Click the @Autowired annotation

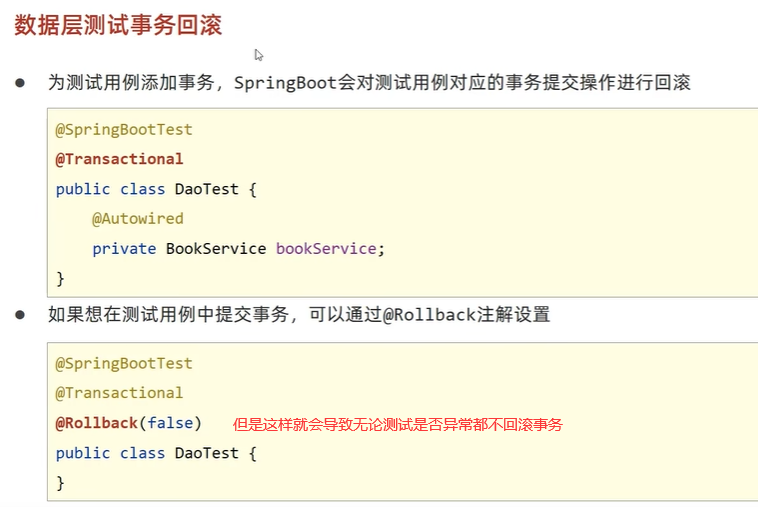(x=138, y=218)
